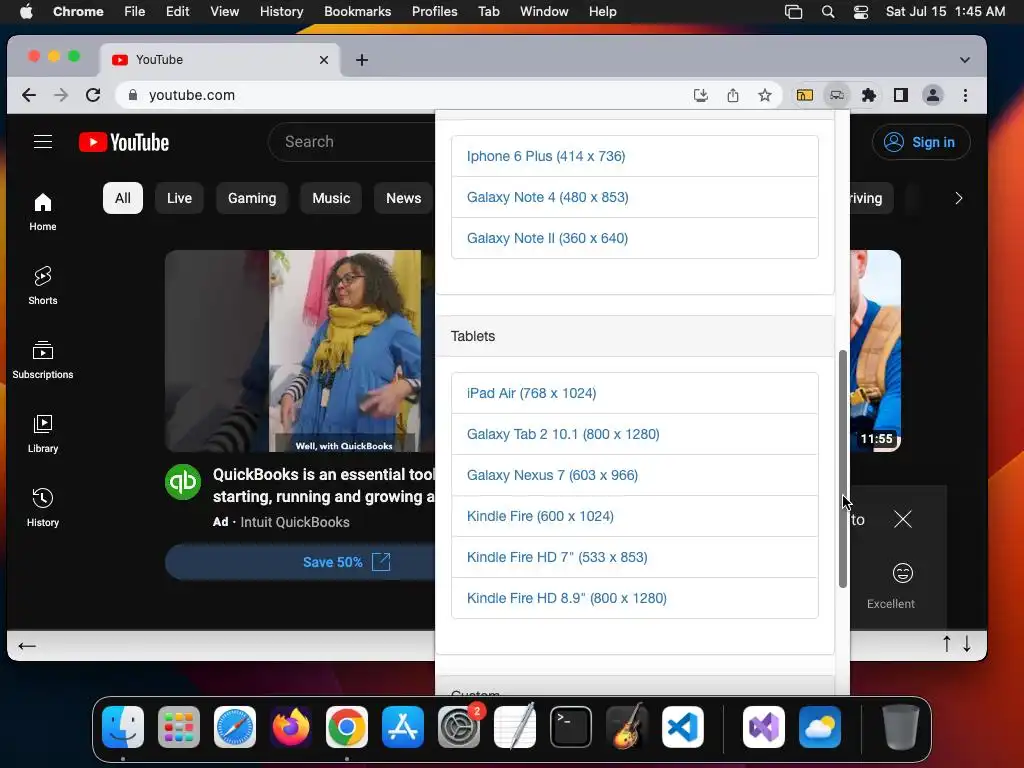The image size is (1024, 768).
Task: Open the QuickBooks ad video thumbnail
Action: pyautogui.click(x=300, y=351)
